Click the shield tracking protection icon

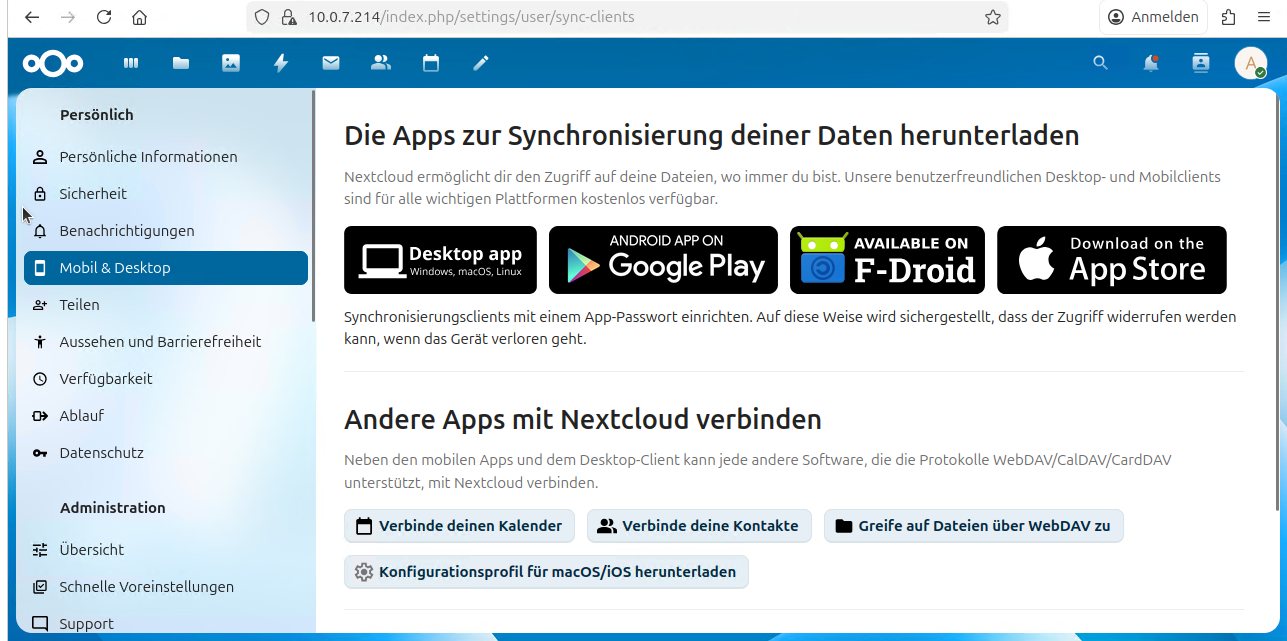262,17
